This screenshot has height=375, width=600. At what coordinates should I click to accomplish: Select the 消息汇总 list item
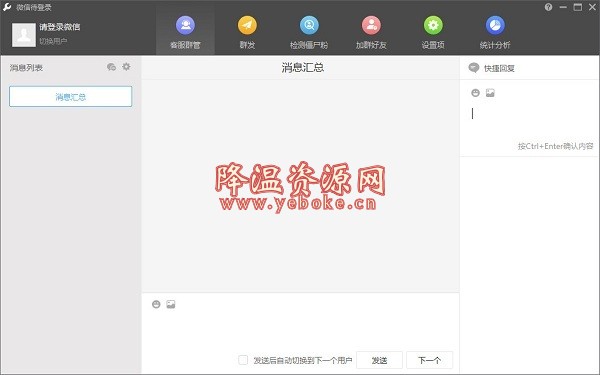coord(70,96)
